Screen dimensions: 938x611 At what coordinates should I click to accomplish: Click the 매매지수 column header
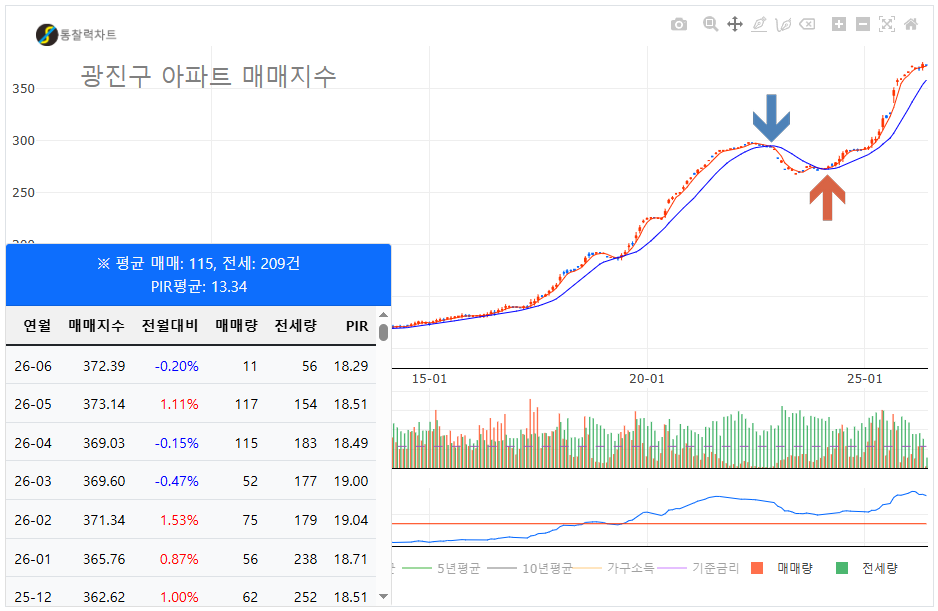(96, 326)
